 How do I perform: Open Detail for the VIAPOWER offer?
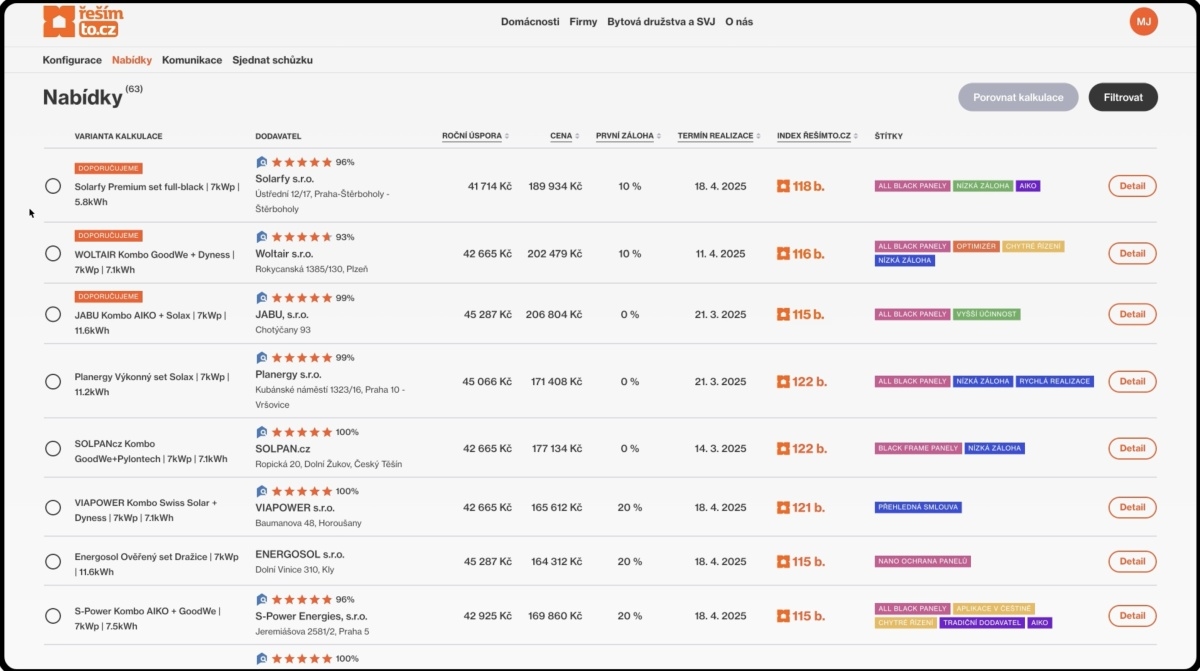click(1132, 507)
